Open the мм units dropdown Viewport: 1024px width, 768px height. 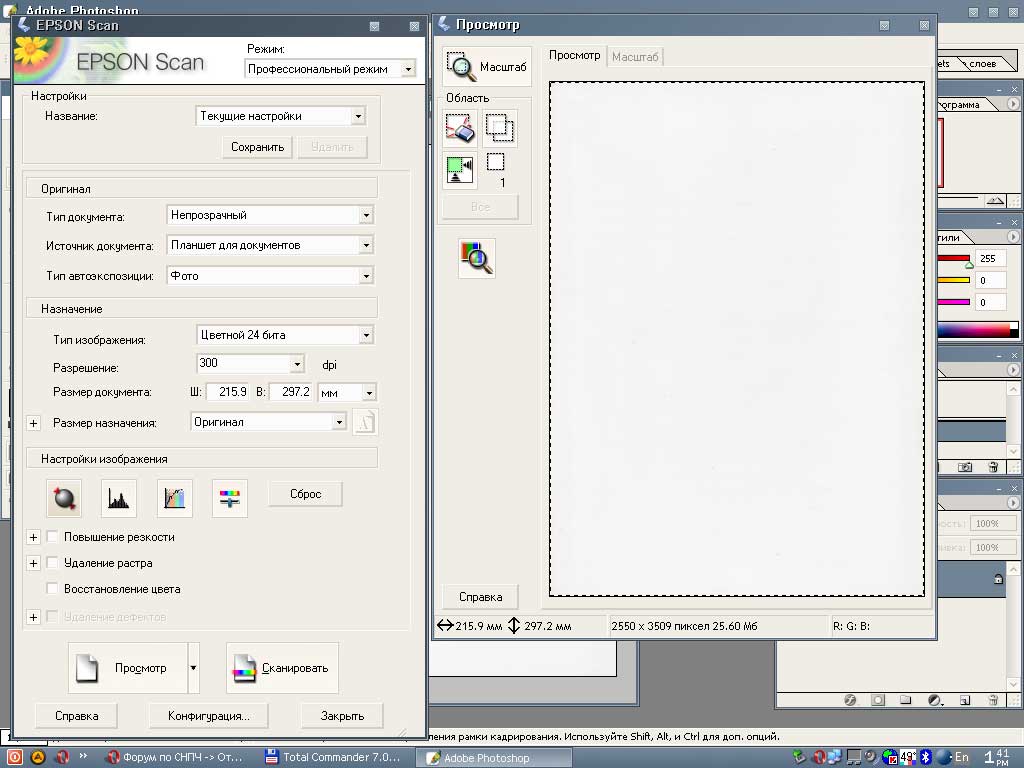(369, 392)
